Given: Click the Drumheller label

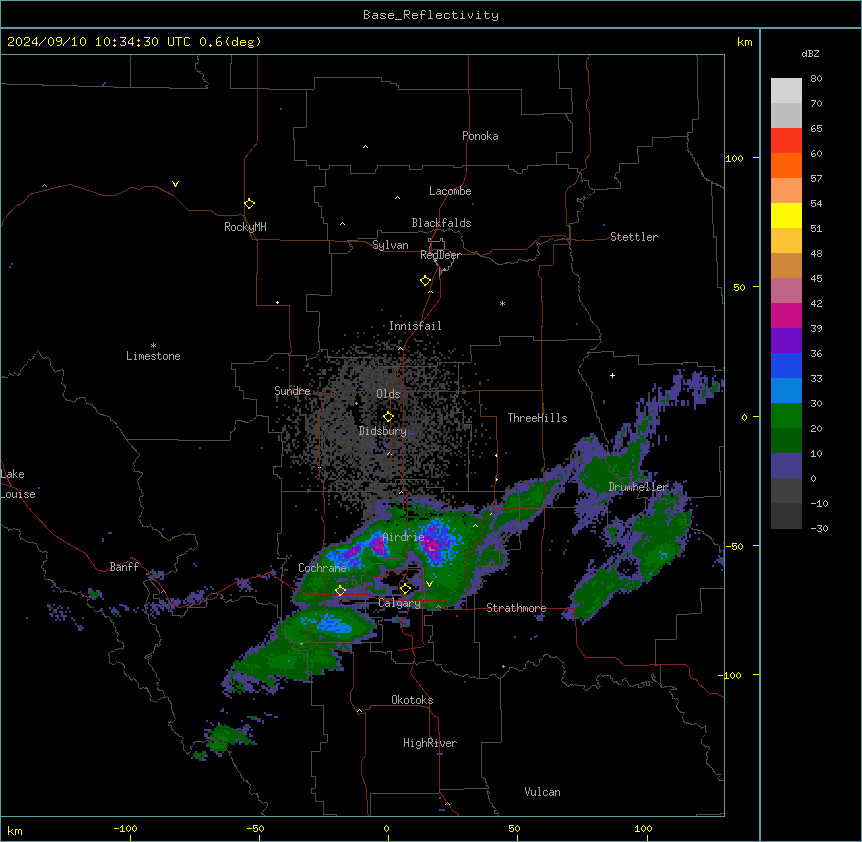Looking at the screenshot, I should click(x=638, y=487).
